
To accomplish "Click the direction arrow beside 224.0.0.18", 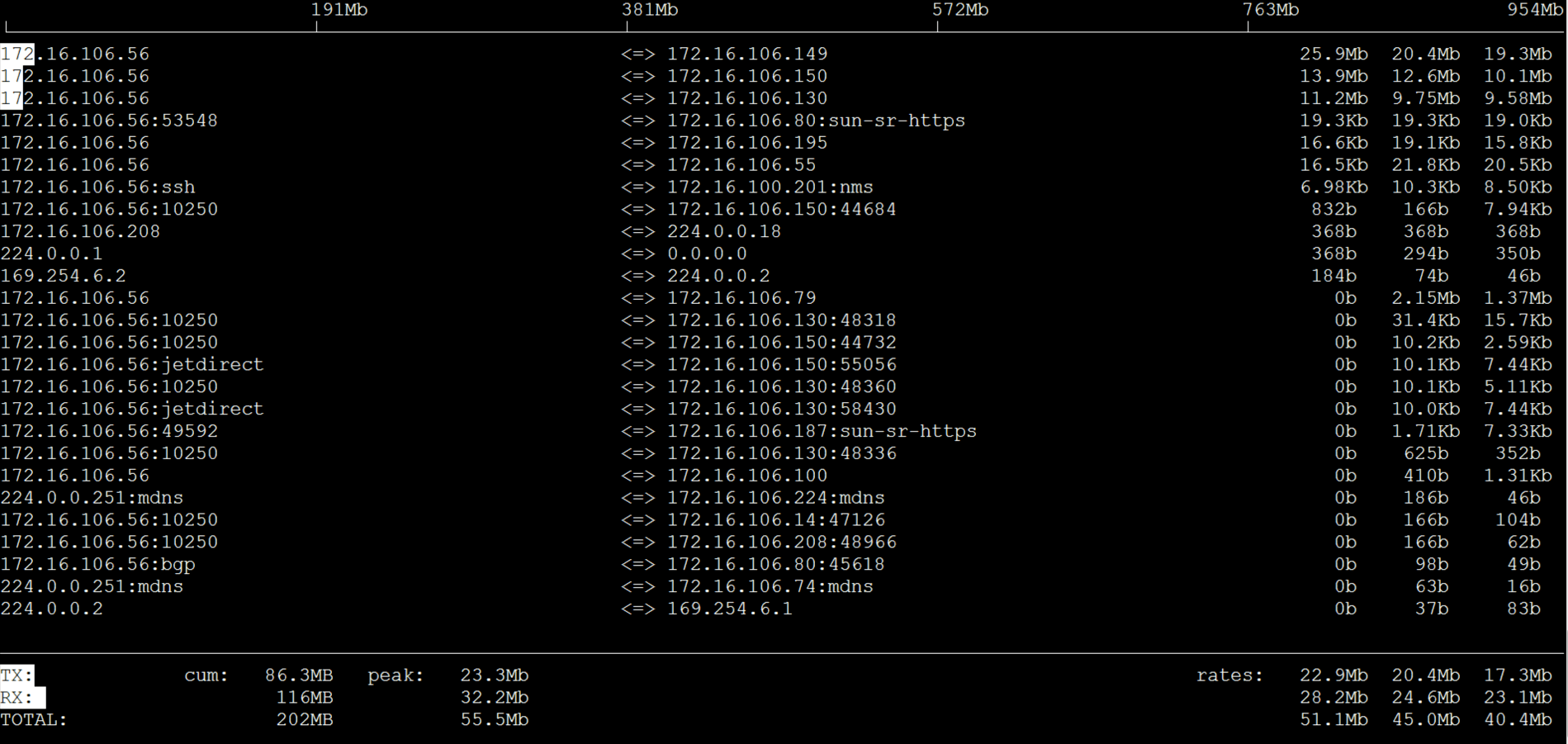I will [637, 232].
